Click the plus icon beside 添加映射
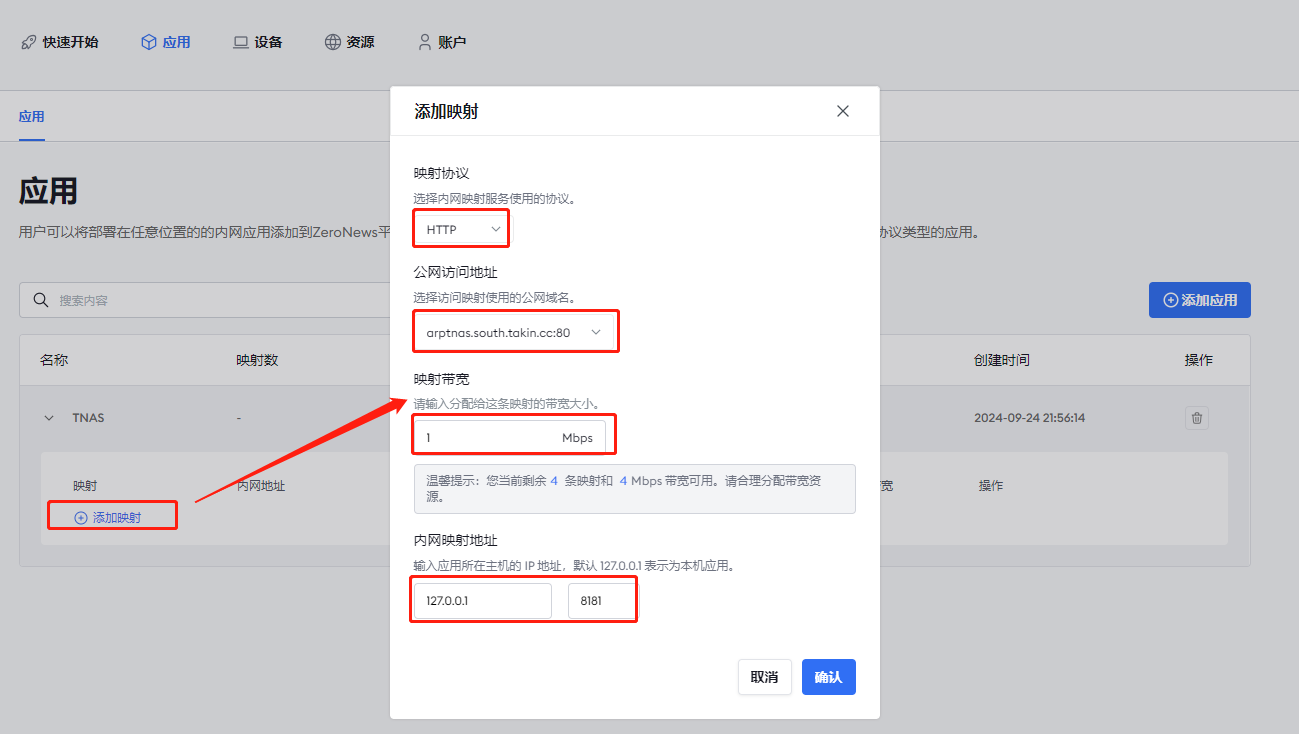 click(81, 518)
